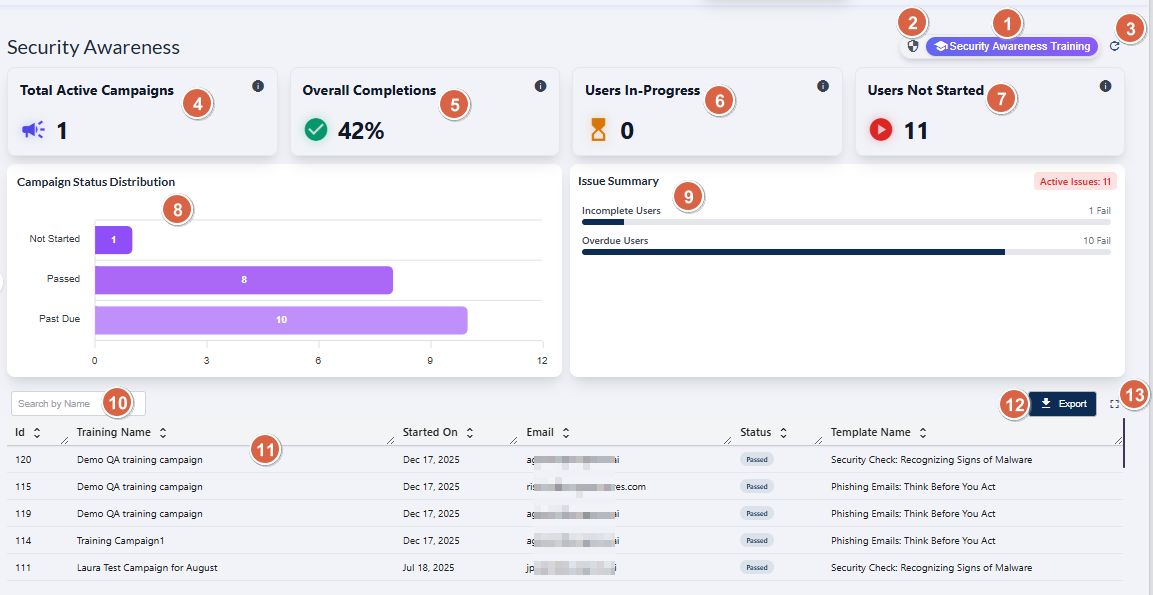The height and width of the screenshot is (595, 1153).
Task: Click the info icon on Total Active Campaigns
Action: (258, 86)
